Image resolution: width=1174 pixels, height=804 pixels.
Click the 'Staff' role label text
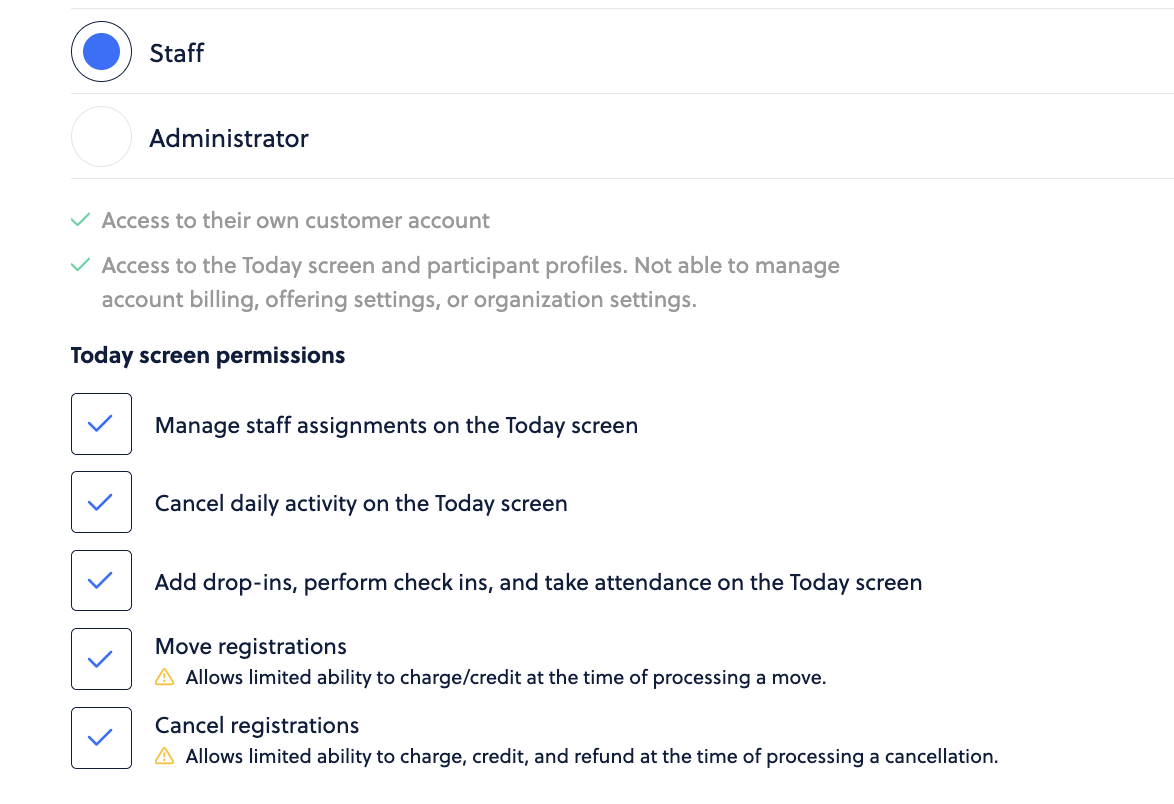[177, 53]
